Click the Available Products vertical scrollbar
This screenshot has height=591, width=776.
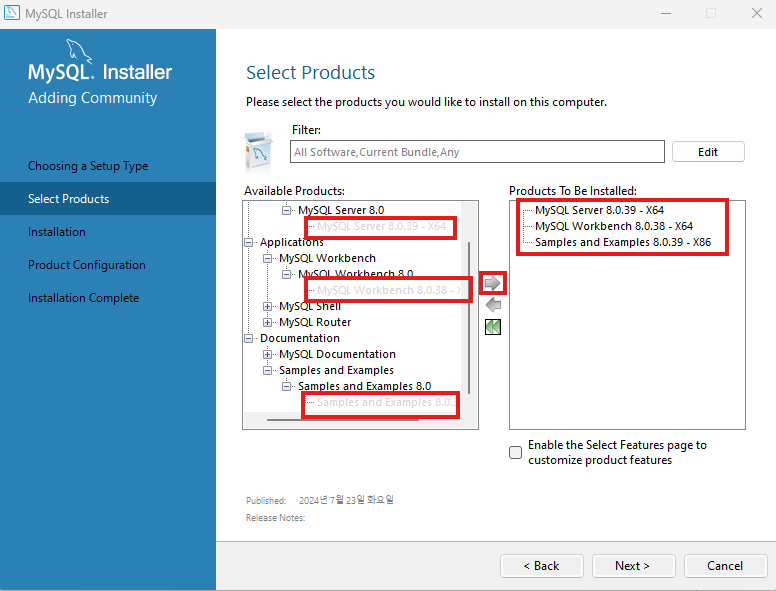click(469, 318)
